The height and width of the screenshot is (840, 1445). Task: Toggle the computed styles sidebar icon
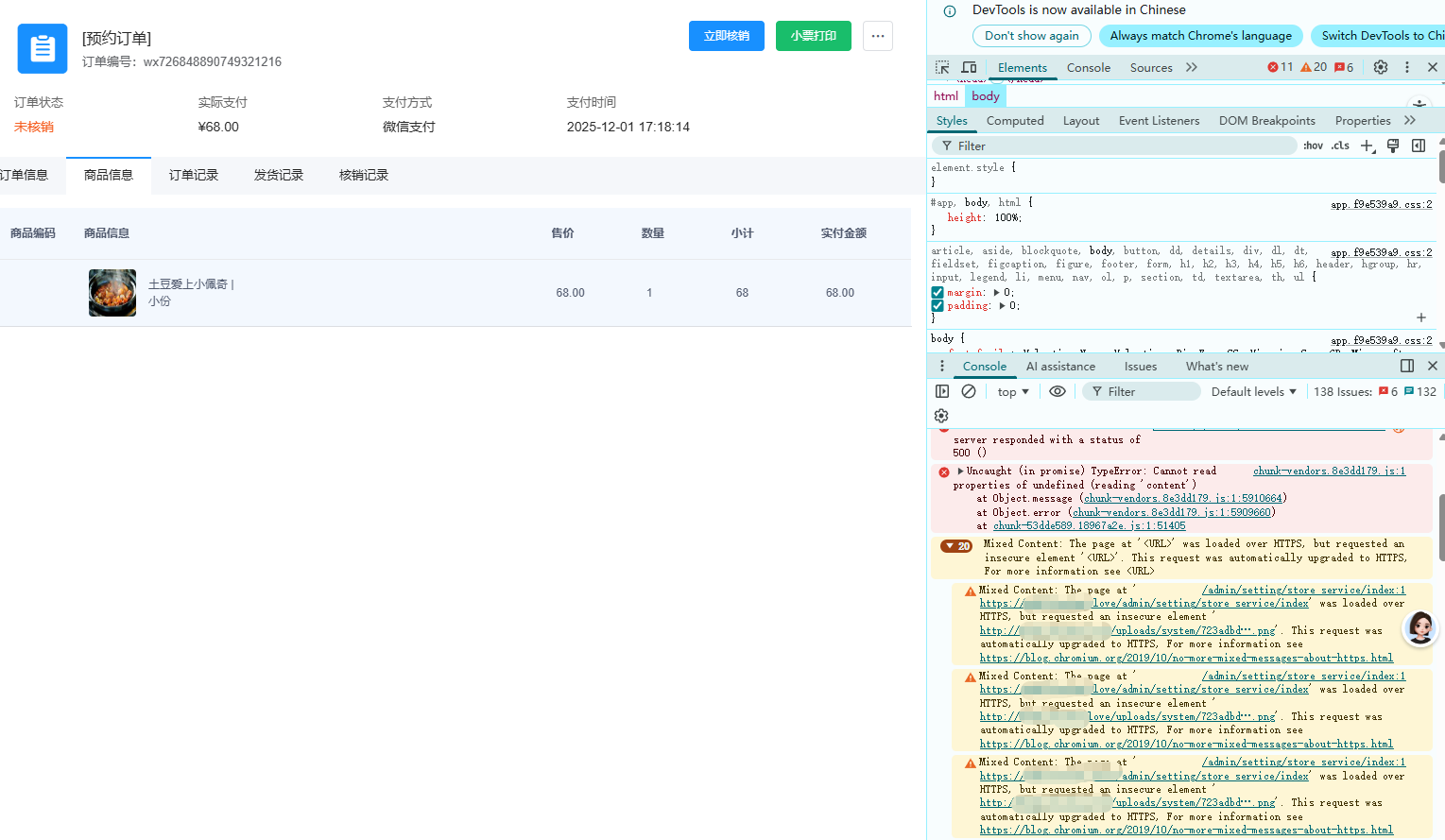pyautogui.click(x=1419, y=146)
